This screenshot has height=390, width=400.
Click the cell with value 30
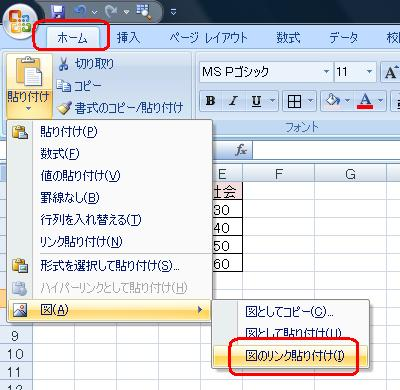click(227, 210)
